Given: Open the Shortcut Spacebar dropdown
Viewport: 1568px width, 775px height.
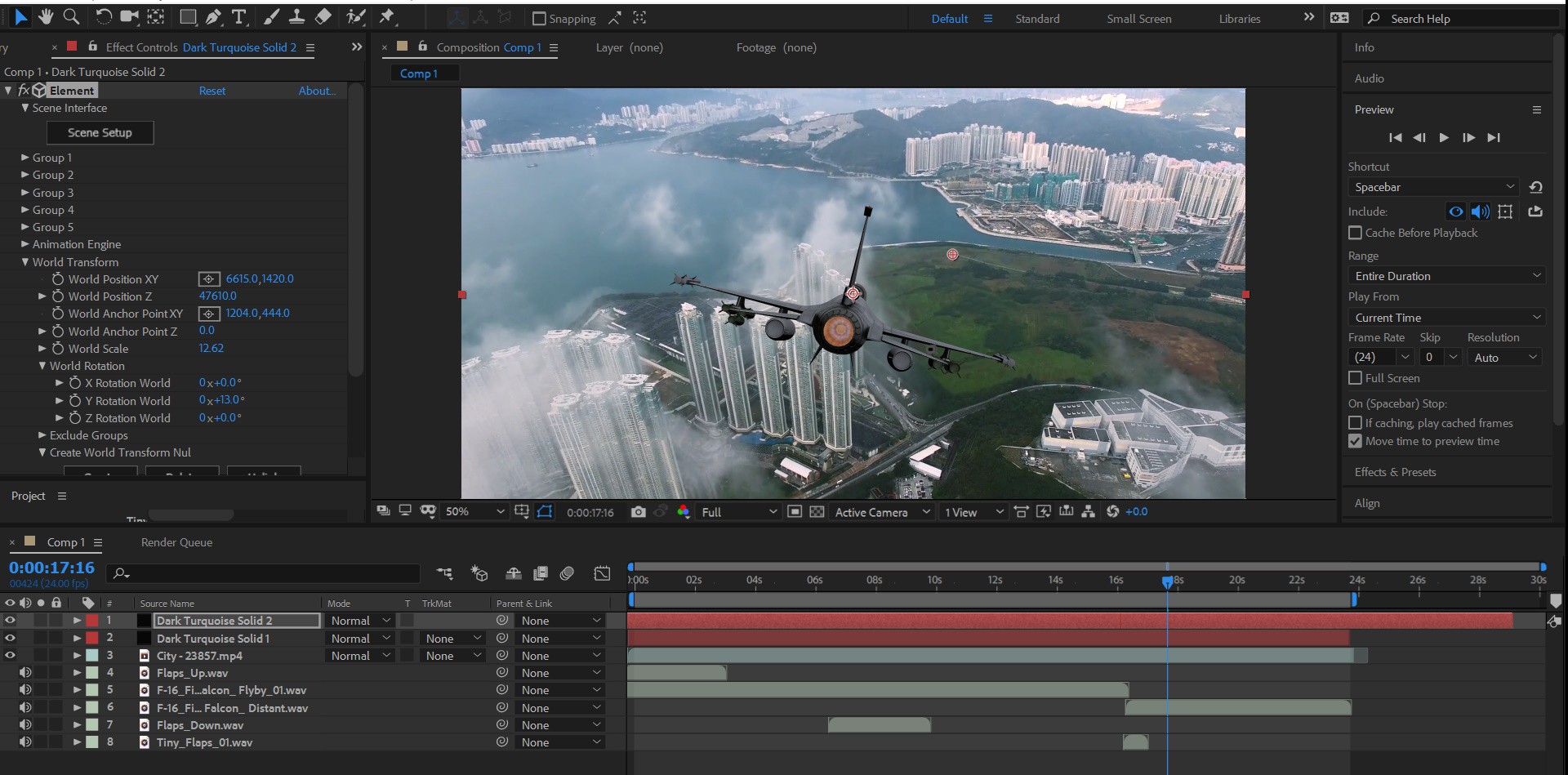Looking at the screenshot, I should click(1432, 187).
